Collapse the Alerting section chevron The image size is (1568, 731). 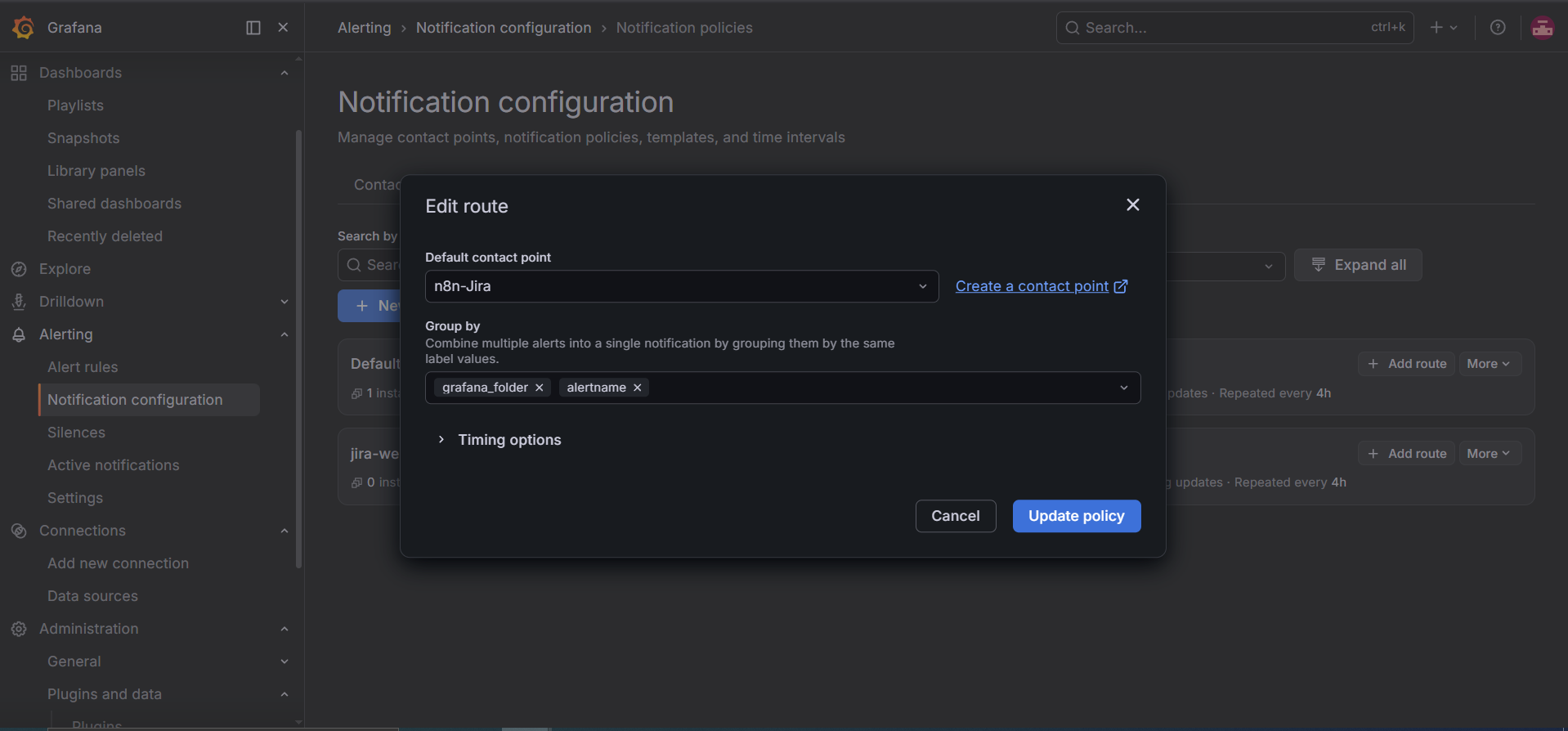tap(284, 334)
